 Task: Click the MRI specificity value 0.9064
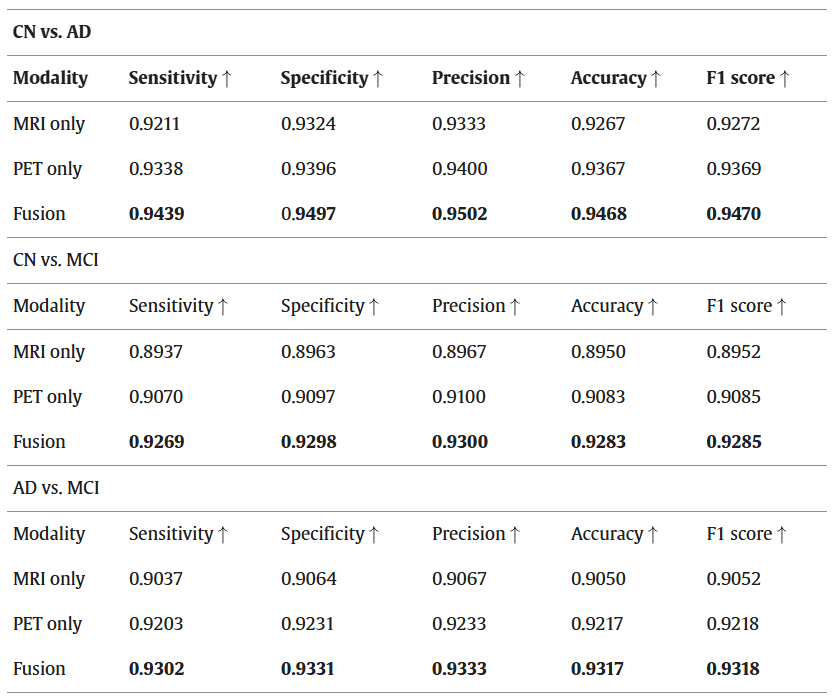[308, 579]
